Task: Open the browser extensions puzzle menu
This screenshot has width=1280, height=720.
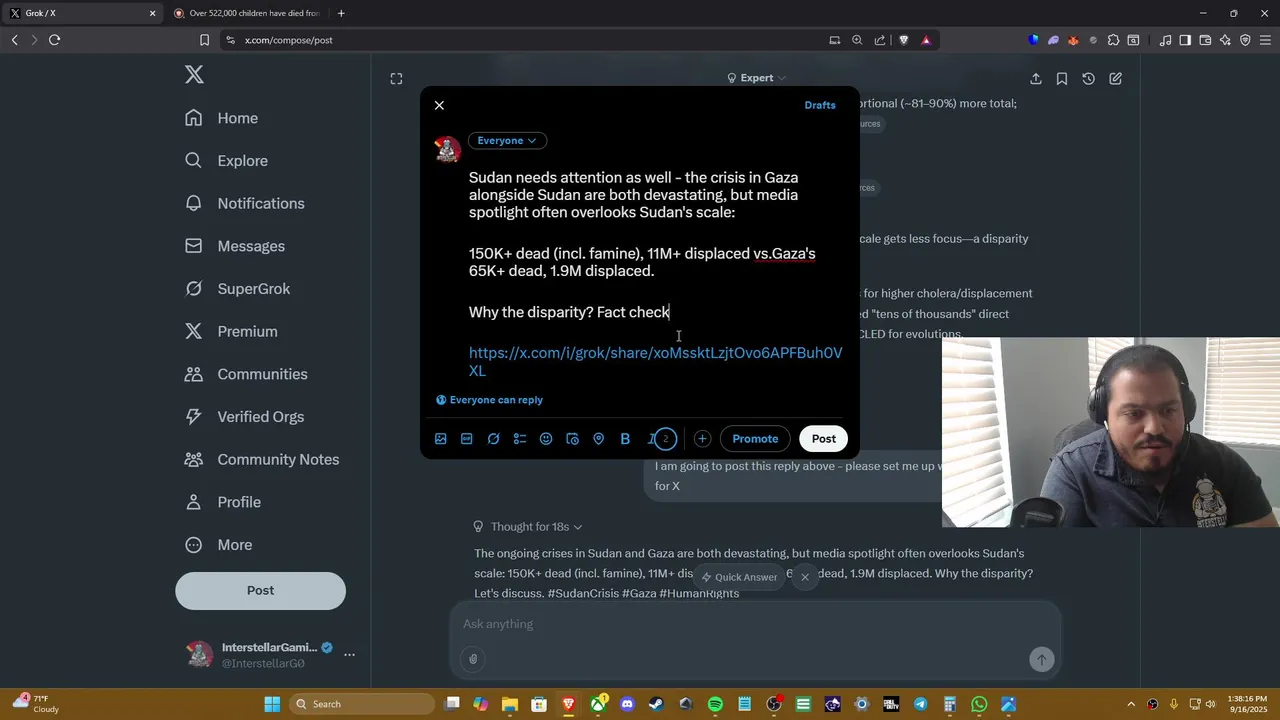Action: [1113, 40]
